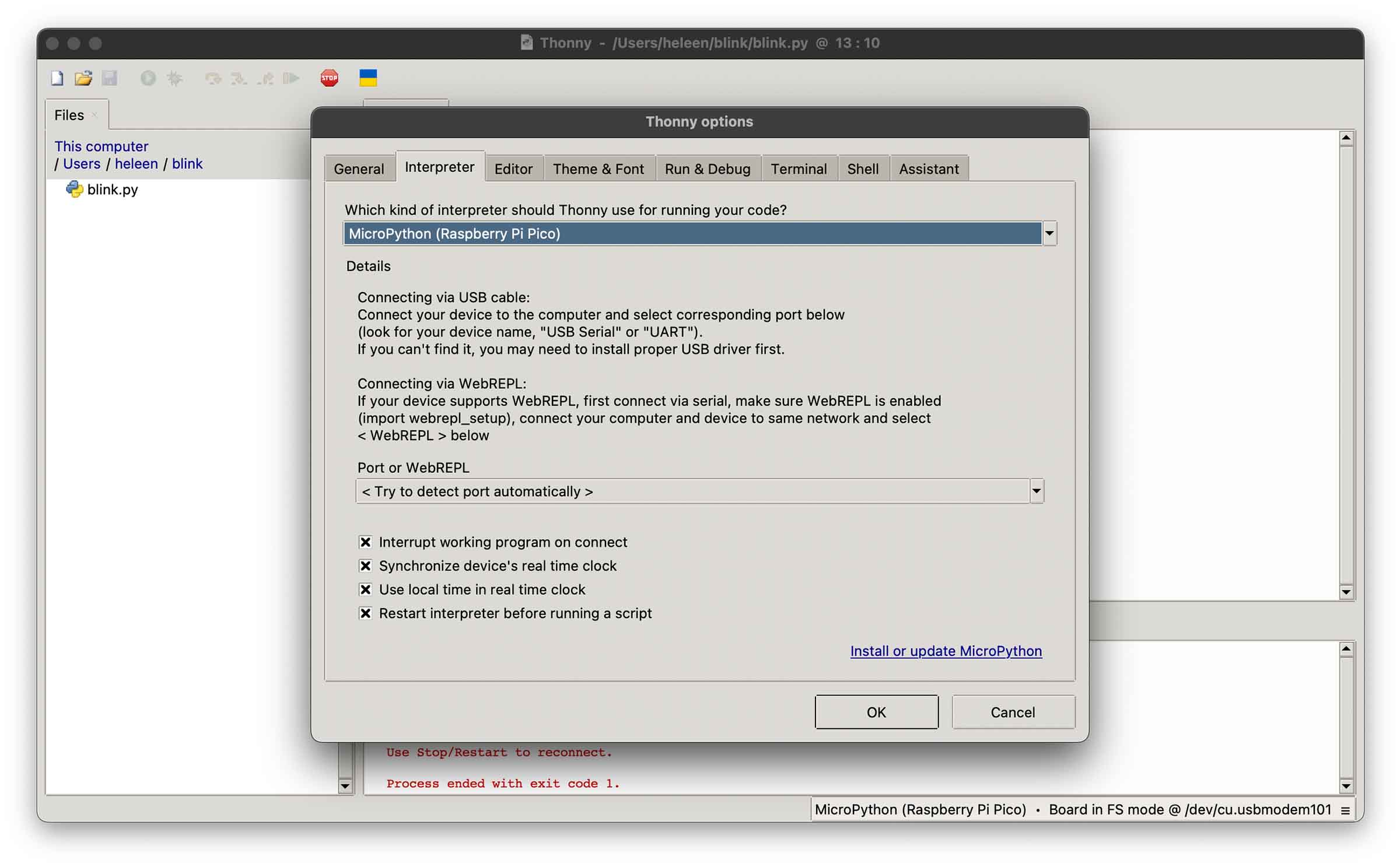Click the Save floppy disk icon
1400x867 pixels.
pyautogui.click(x=110, y=78)
